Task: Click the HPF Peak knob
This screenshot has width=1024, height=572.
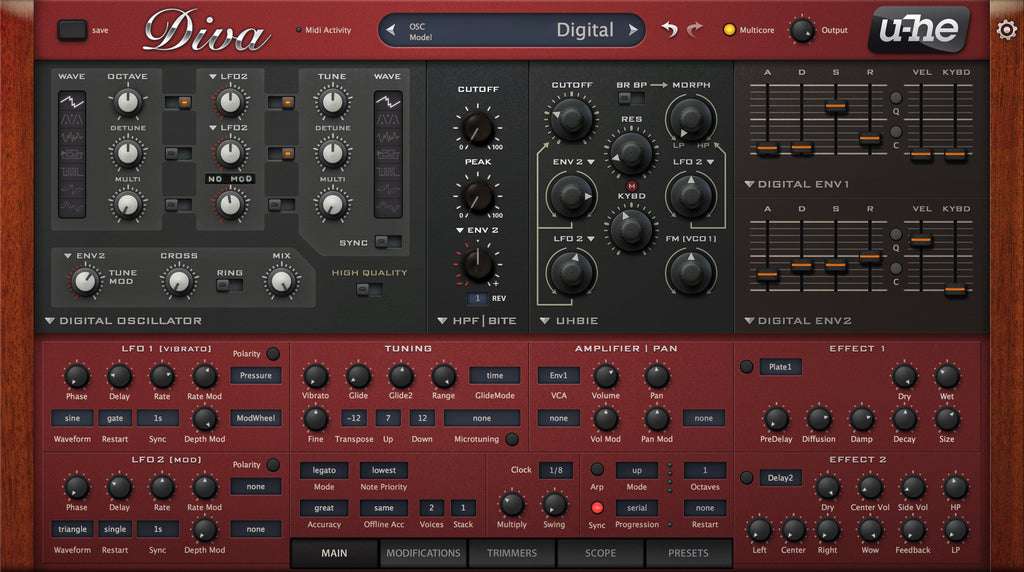Action: coord(477,196)
